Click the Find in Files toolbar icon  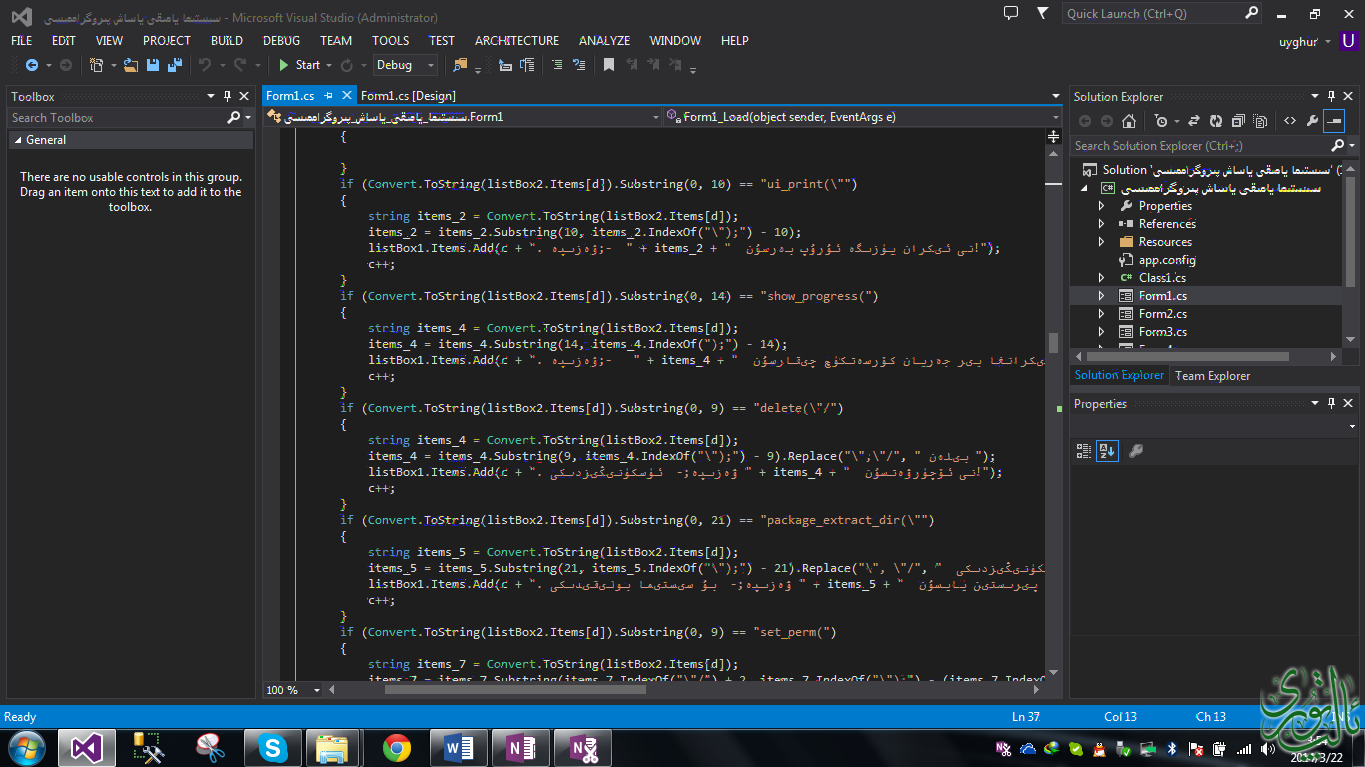tap(460, 65)
